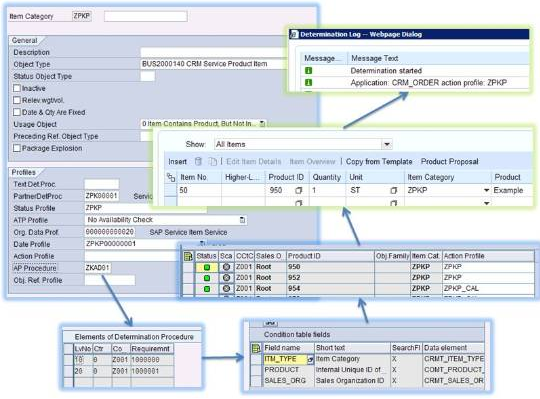Click the ITM_TYPE field name cell
540x399 pixels.
284,359
